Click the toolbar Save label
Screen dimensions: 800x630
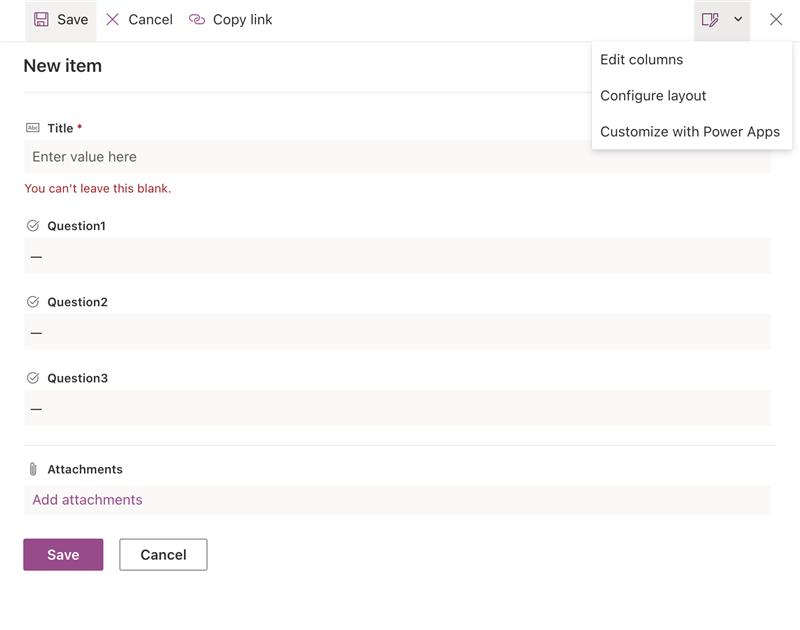point(72,19)
